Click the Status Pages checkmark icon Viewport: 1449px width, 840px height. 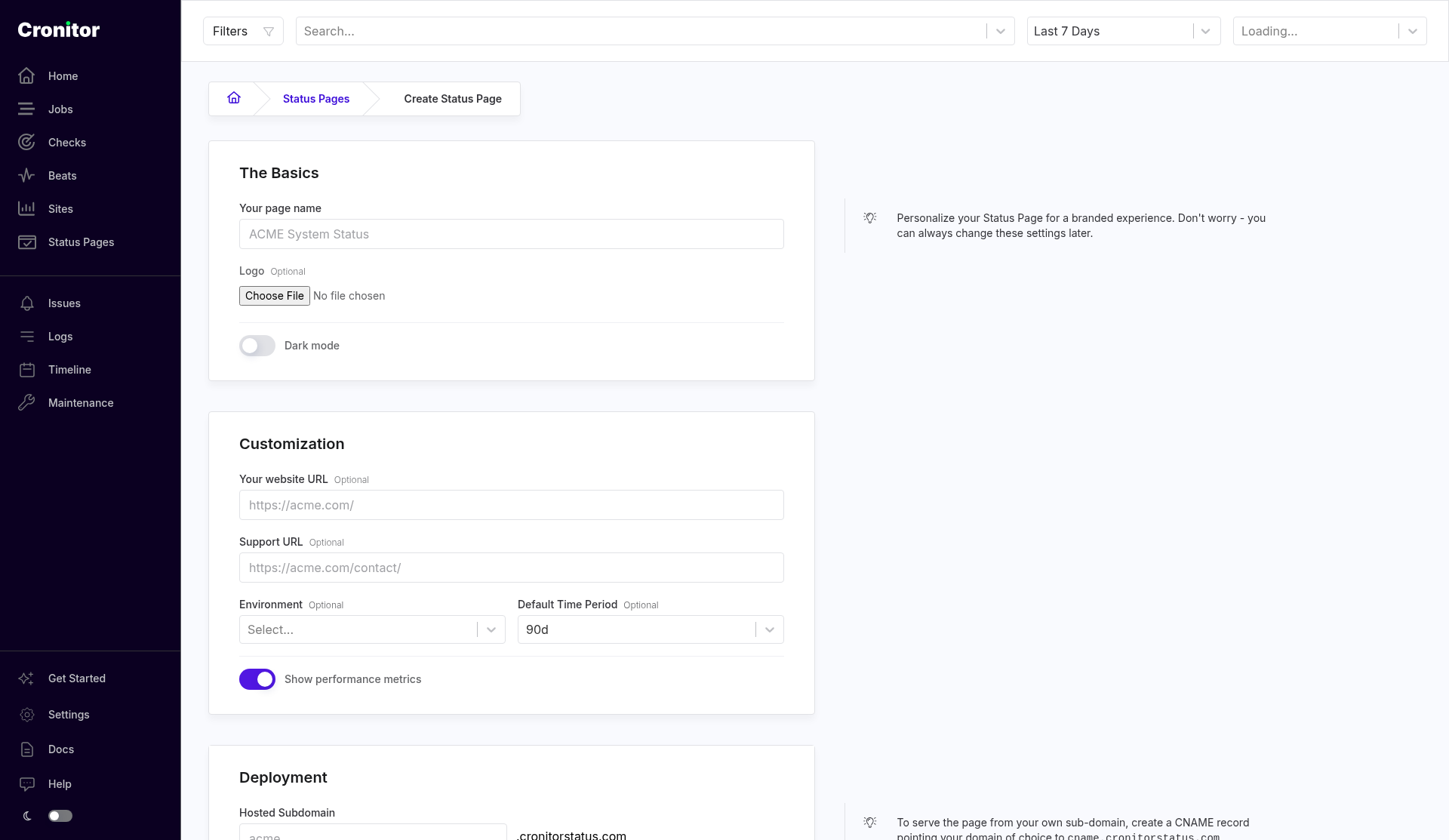[26, 242]
